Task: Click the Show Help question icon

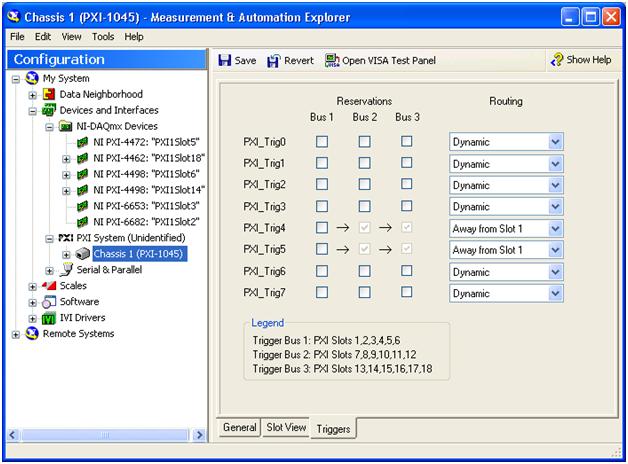Action: click(x=557, y=60)
